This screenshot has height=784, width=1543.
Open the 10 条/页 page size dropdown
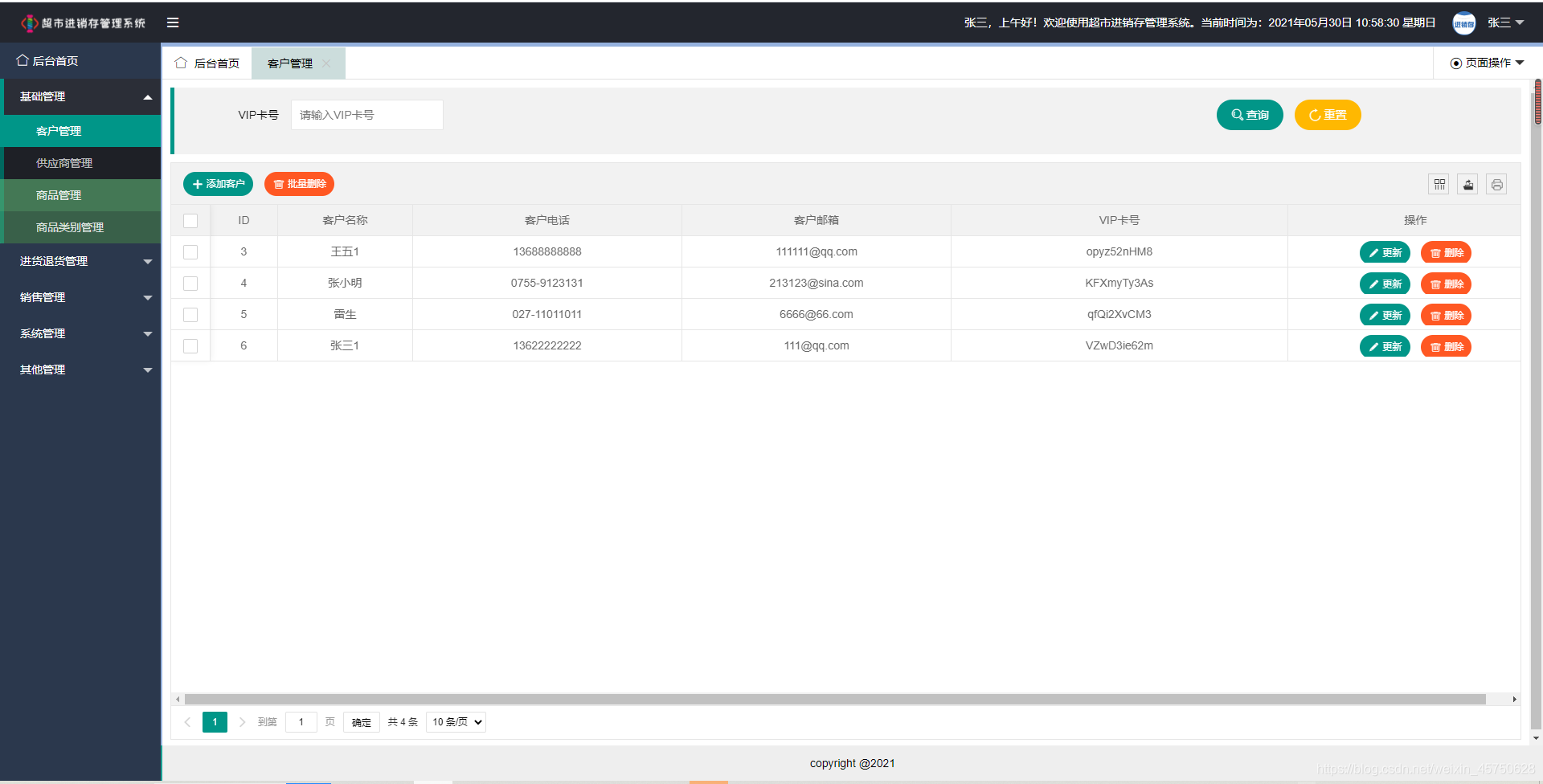[x=455, y=721]
